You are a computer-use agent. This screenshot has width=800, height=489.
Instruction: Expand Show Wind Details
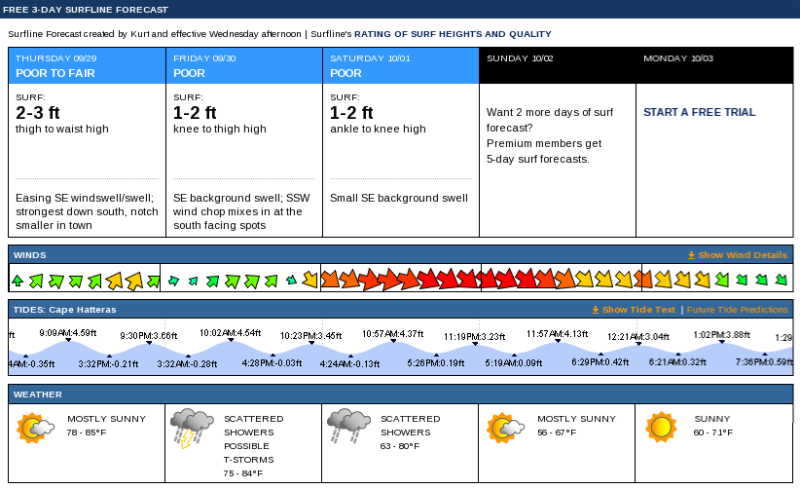[742, 256]
